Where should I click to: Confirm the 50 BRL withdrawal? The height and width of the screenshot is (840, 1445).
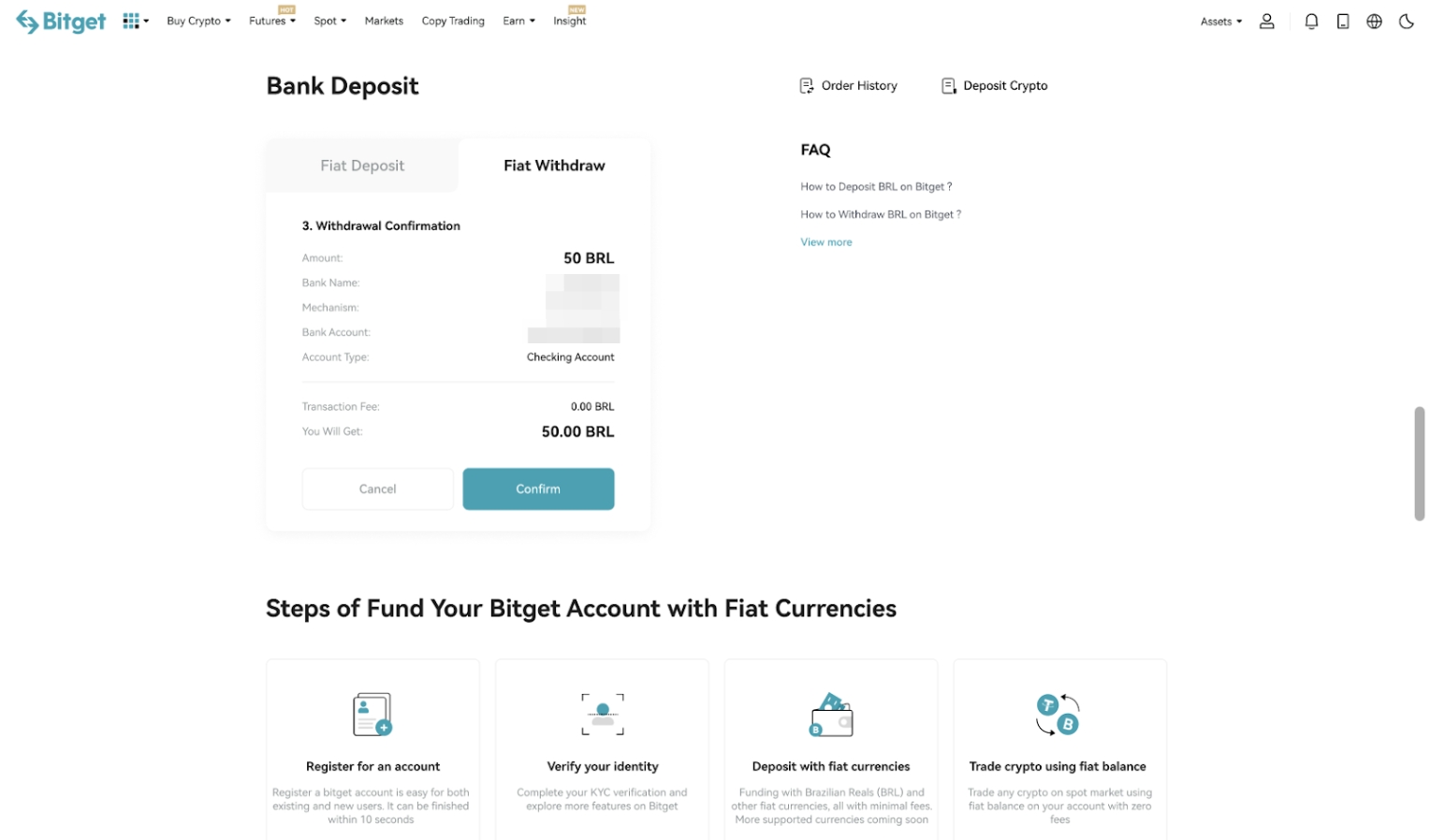click(537, 488)
